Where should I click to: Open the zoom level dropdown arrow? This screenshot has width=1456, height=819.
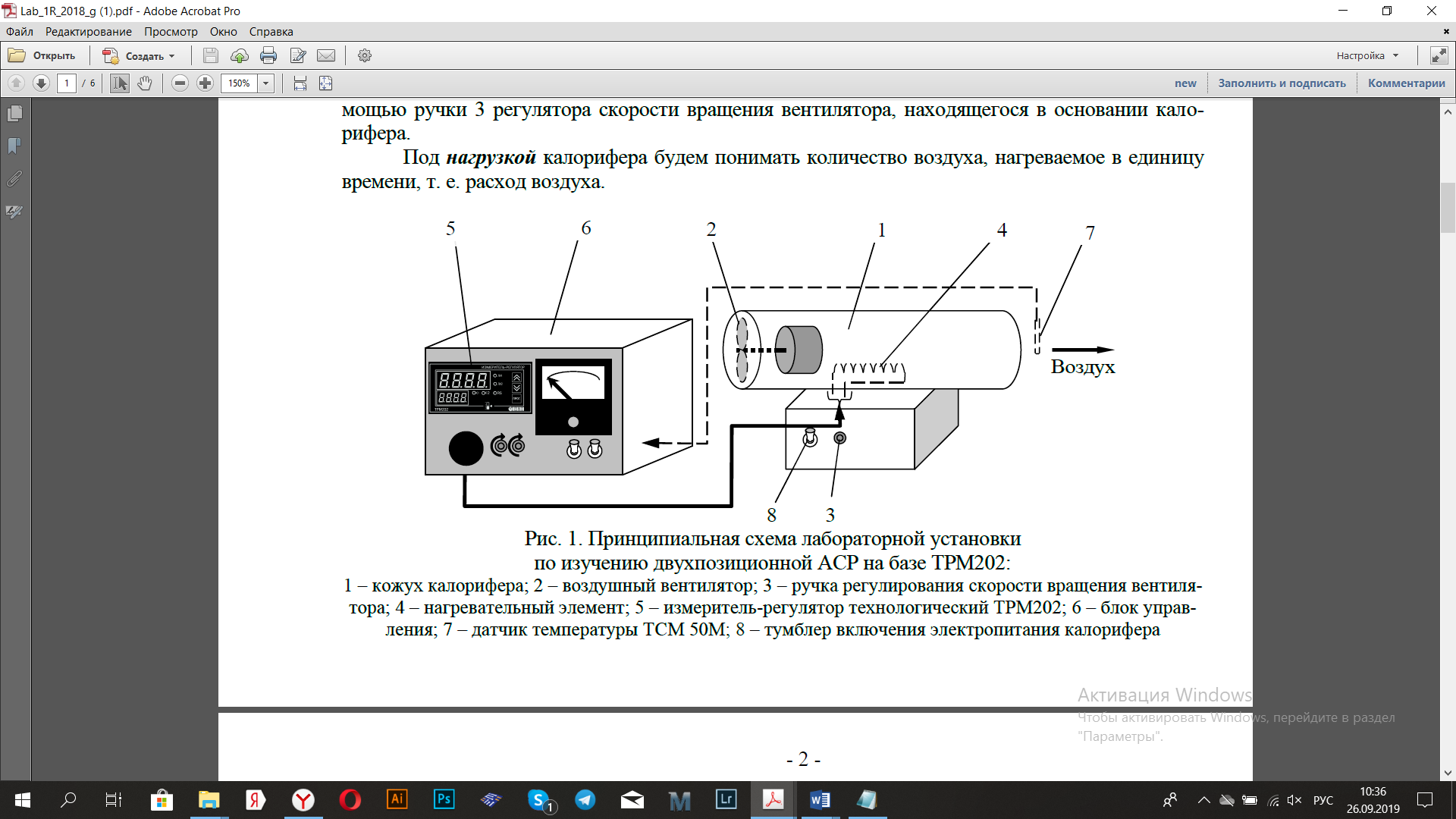point(266,83)
